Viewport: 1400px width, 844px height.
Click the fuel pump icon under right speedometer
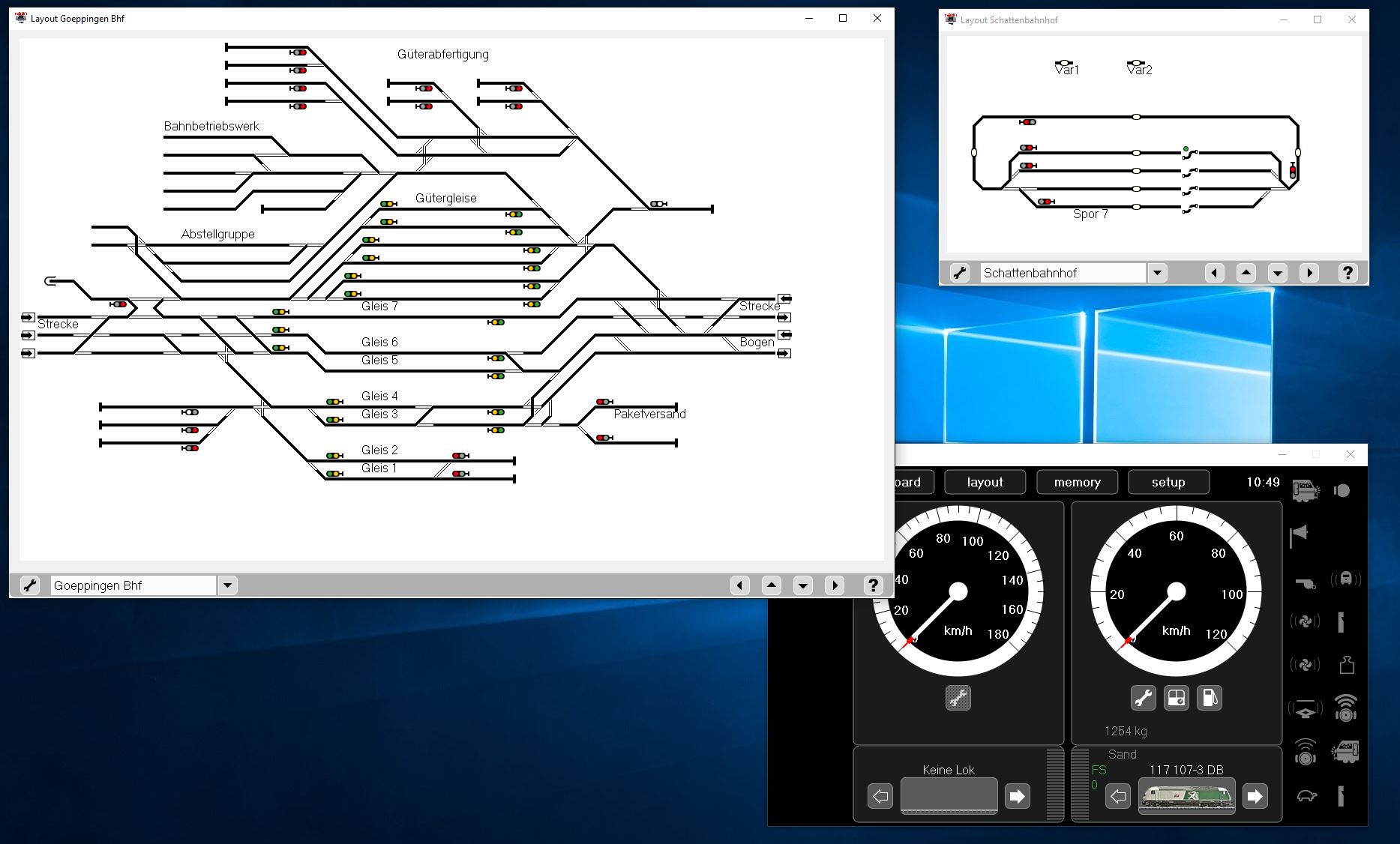1210,698
